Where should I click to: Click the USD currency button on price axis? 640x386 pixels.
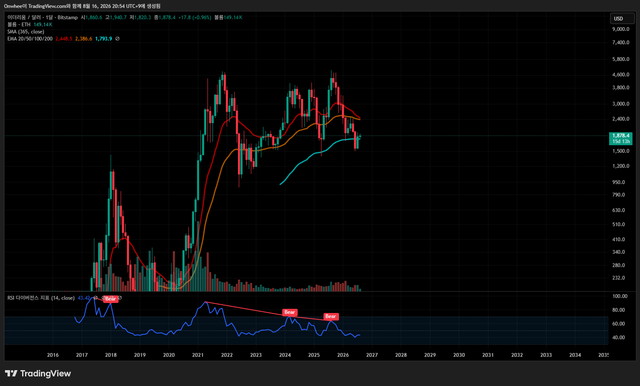point(621,18)
